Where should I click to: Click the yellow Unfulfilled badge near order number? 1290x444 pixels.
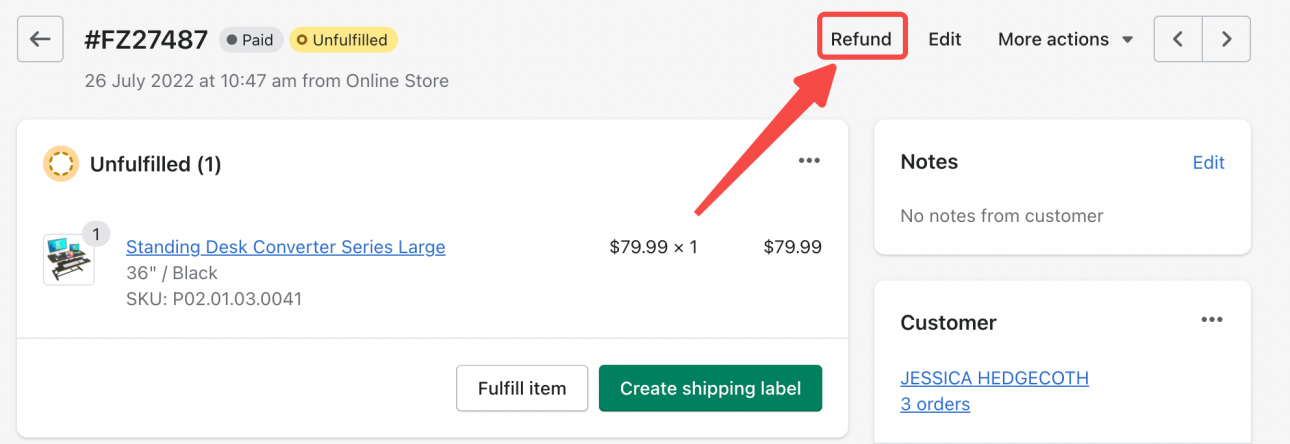(x=344, y=40)
